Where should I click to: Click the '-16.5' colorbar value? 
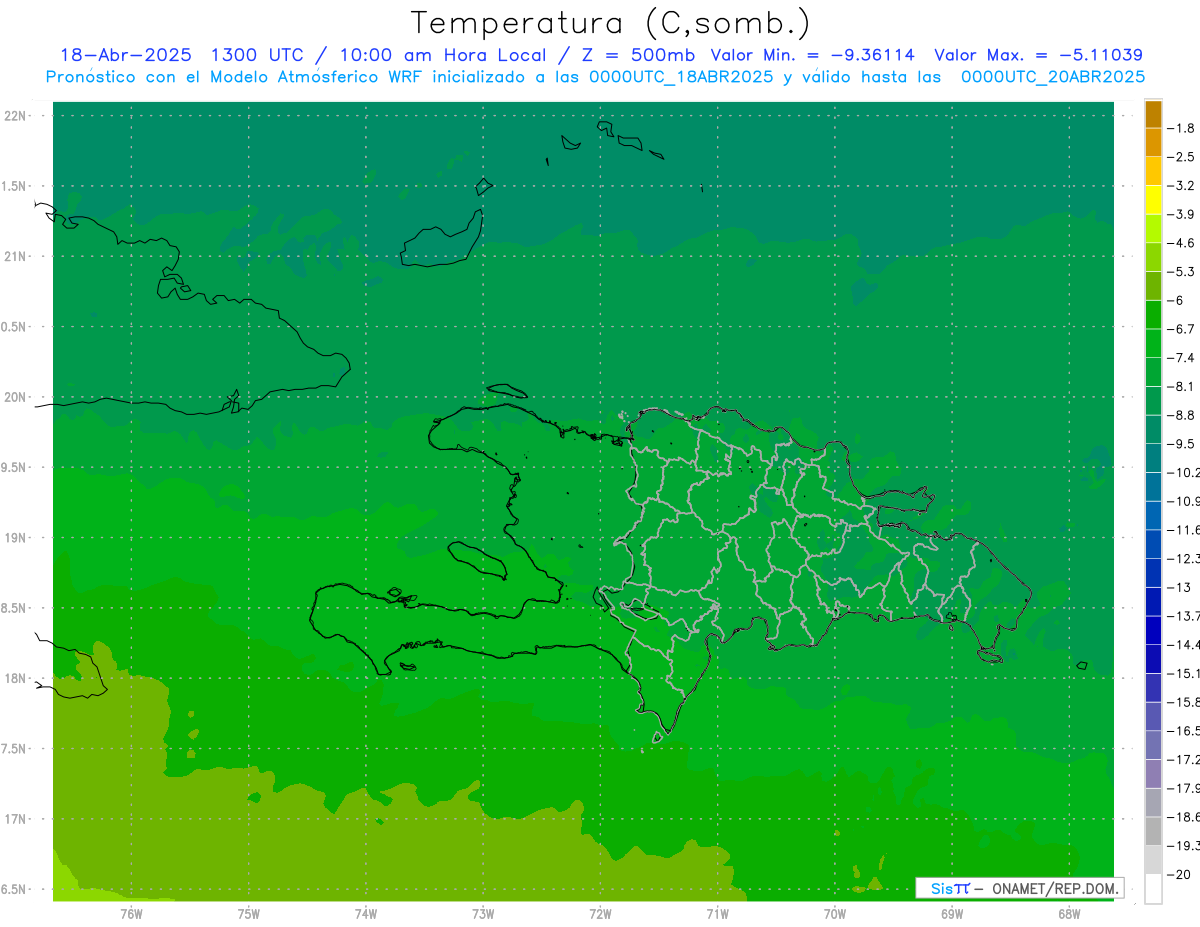(x=1185, y=730)
